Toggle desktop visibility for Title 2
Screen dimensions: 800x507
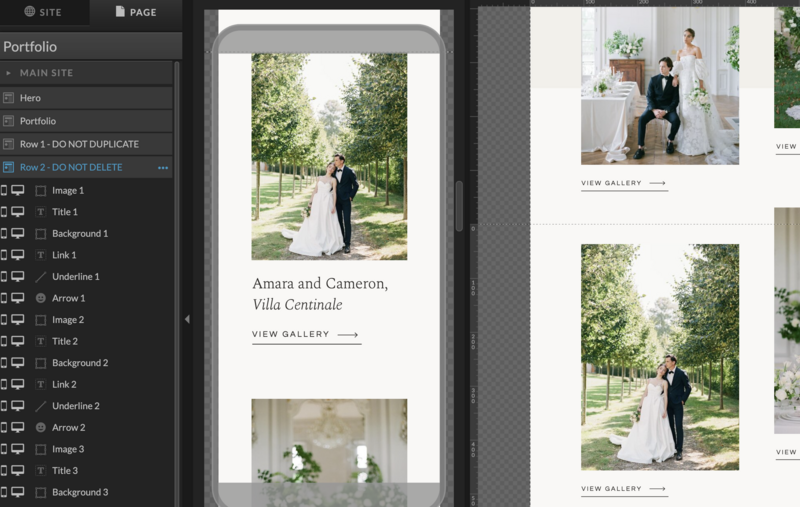click(x=18, y=342)
